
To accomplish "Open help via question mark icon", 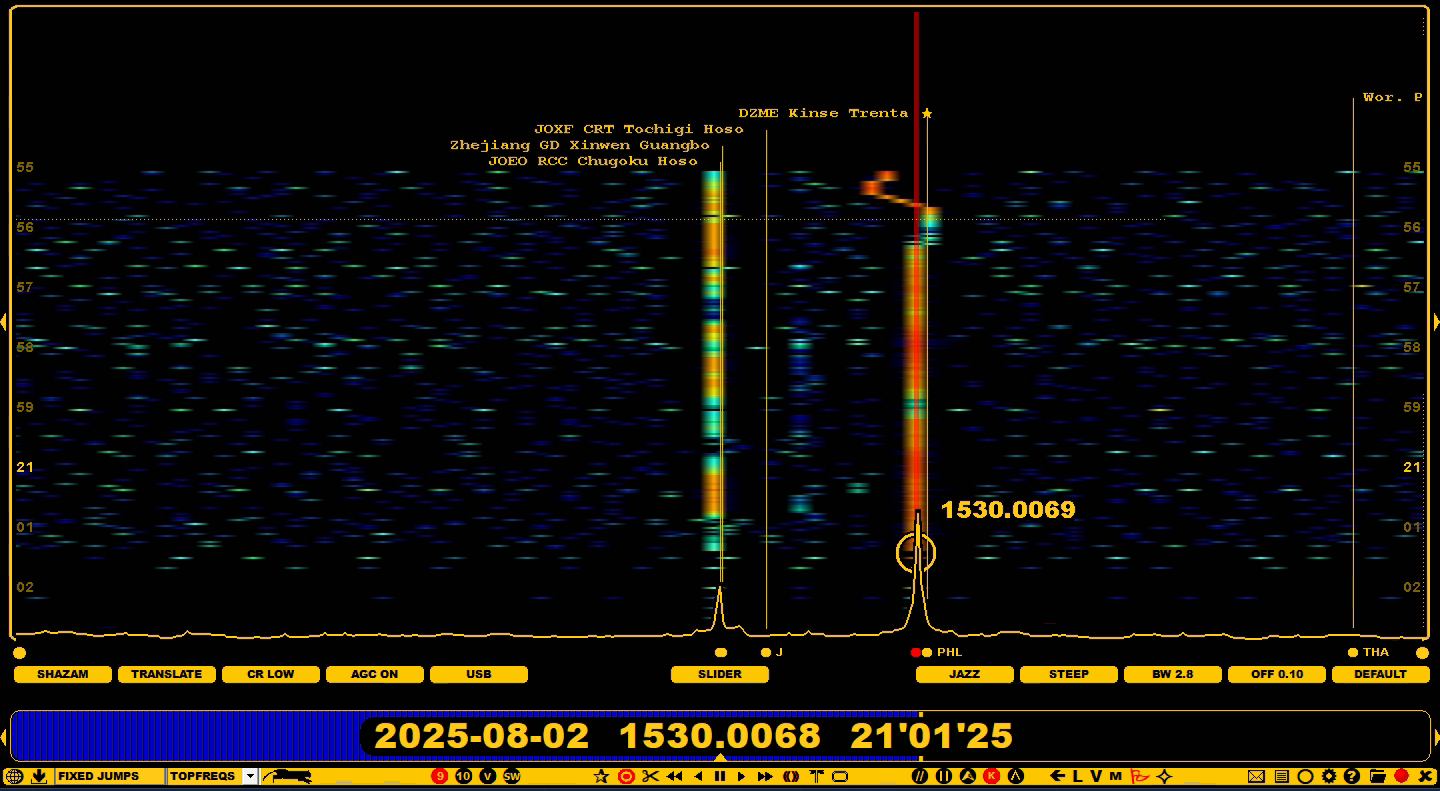I will point(1352,776).
